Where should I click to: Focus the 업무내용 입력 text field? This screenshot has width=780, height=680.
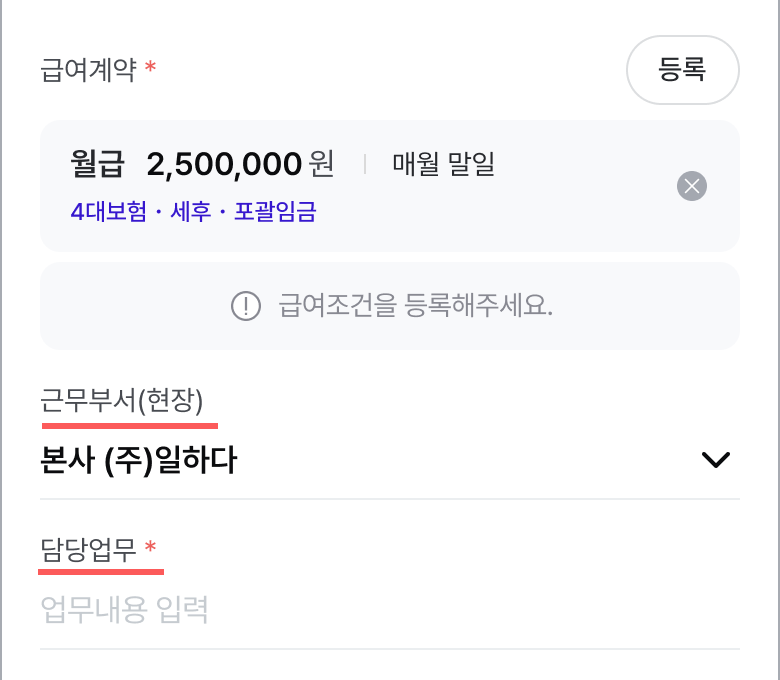[x=390, y=610]
